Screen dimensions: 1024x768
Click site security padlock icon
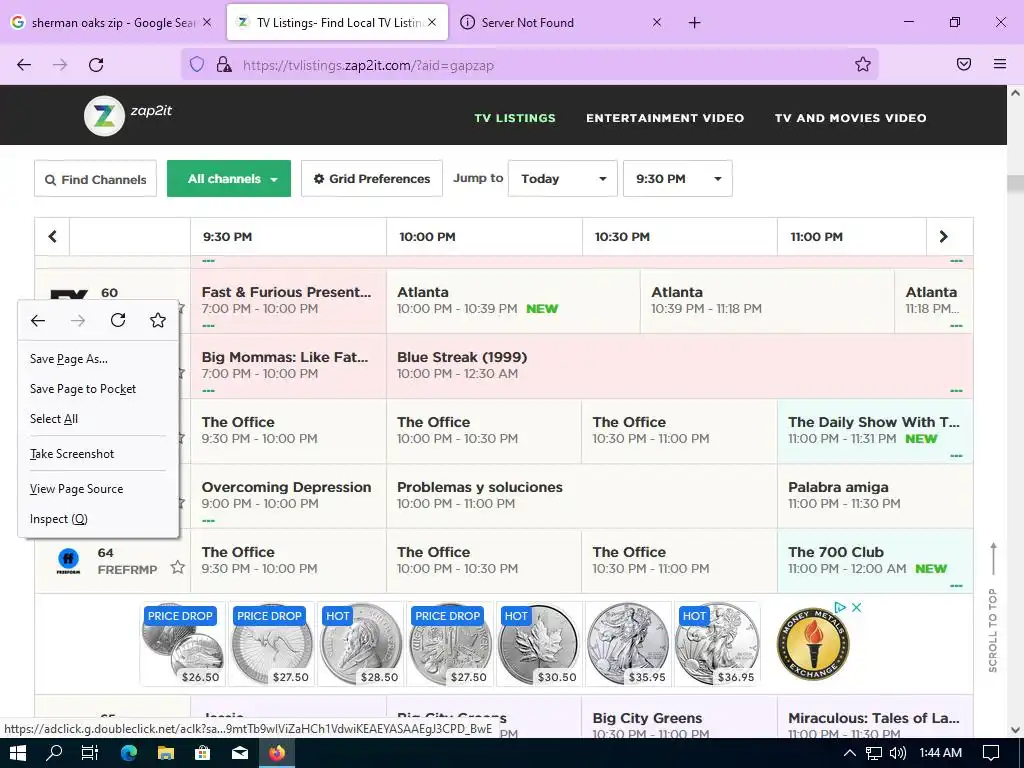224,64
